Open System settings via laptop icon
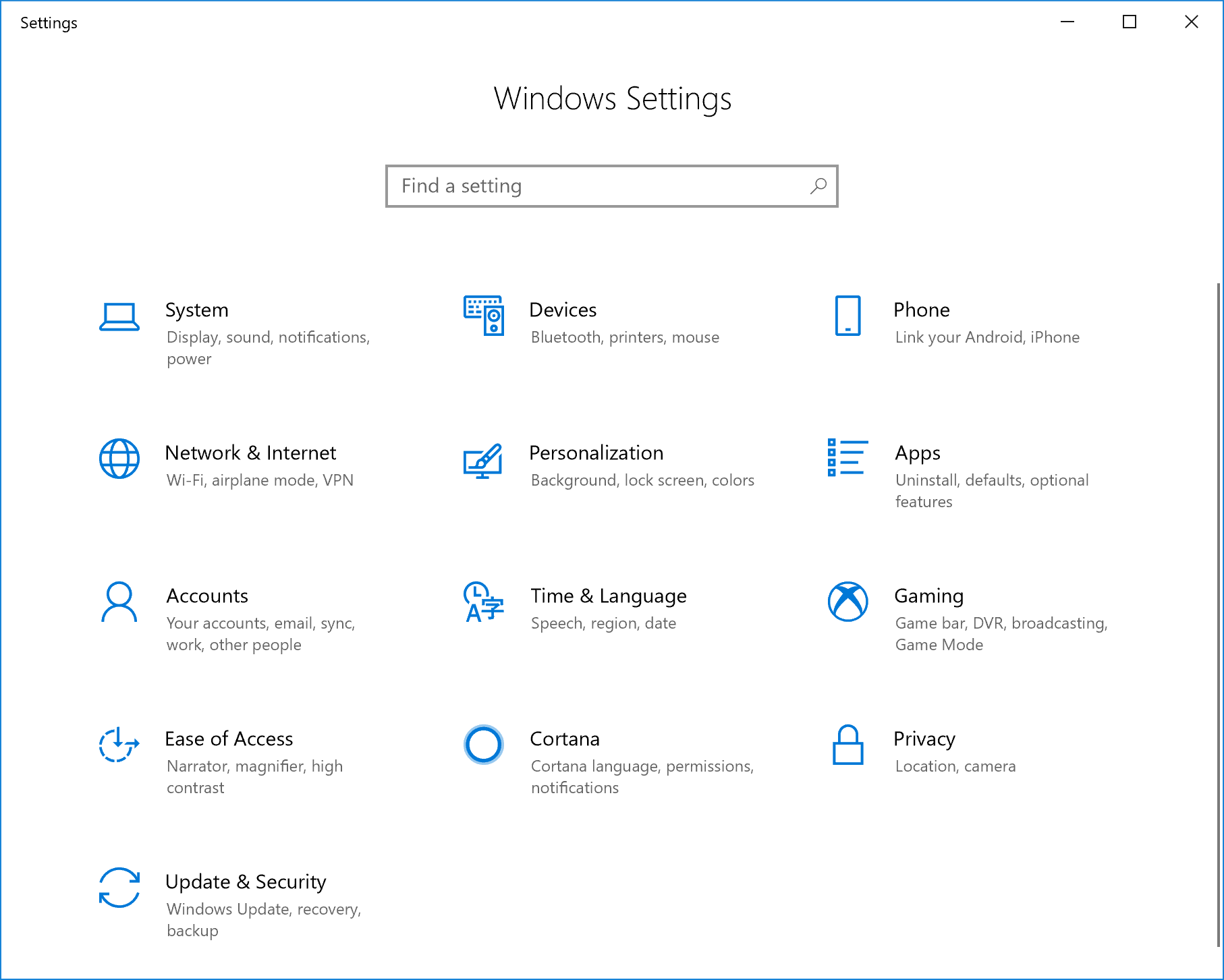This screenshot has height=980, width=1224. (119, 317)
